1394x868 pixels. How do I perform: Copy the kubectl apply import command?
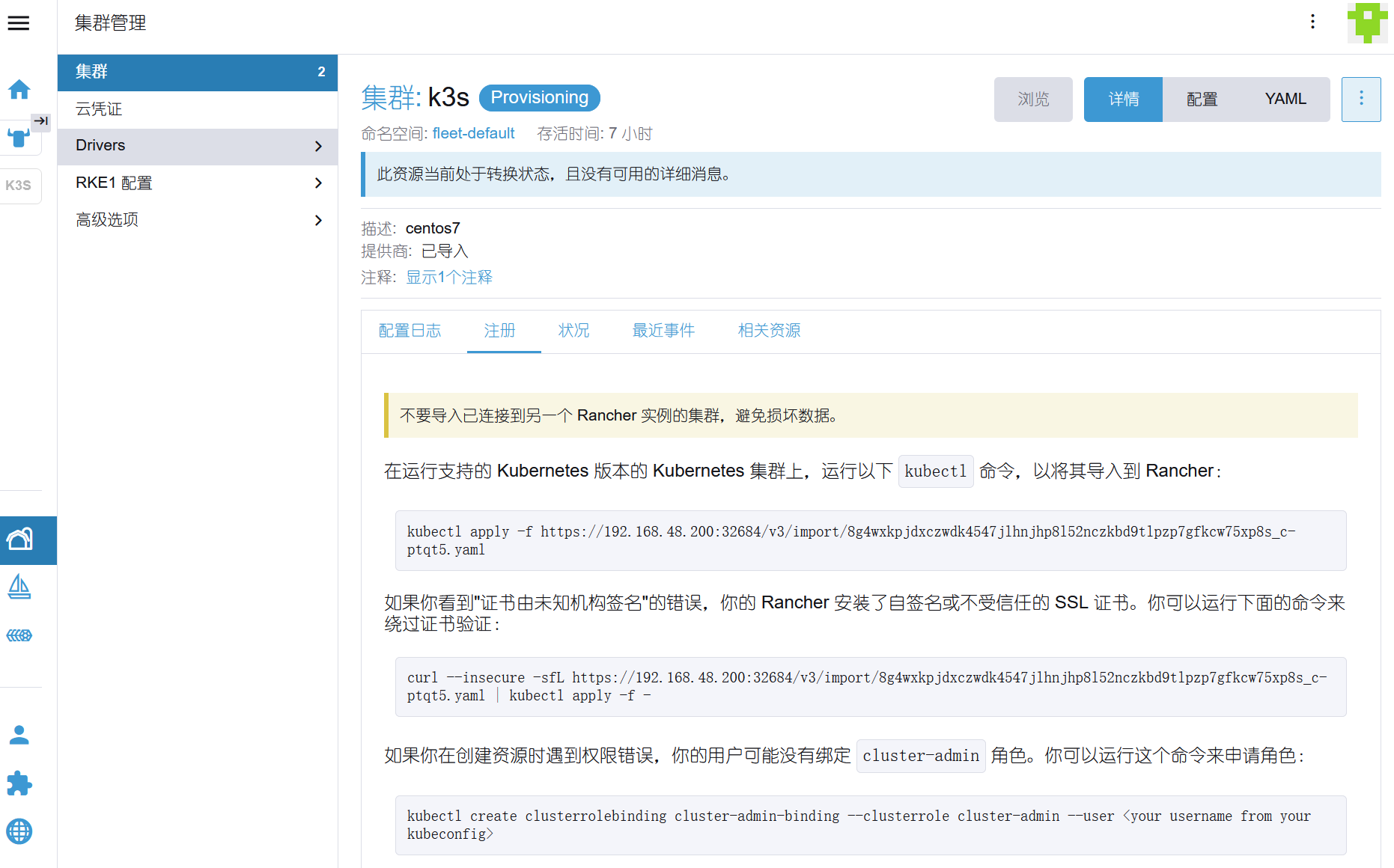coord(871,540)
